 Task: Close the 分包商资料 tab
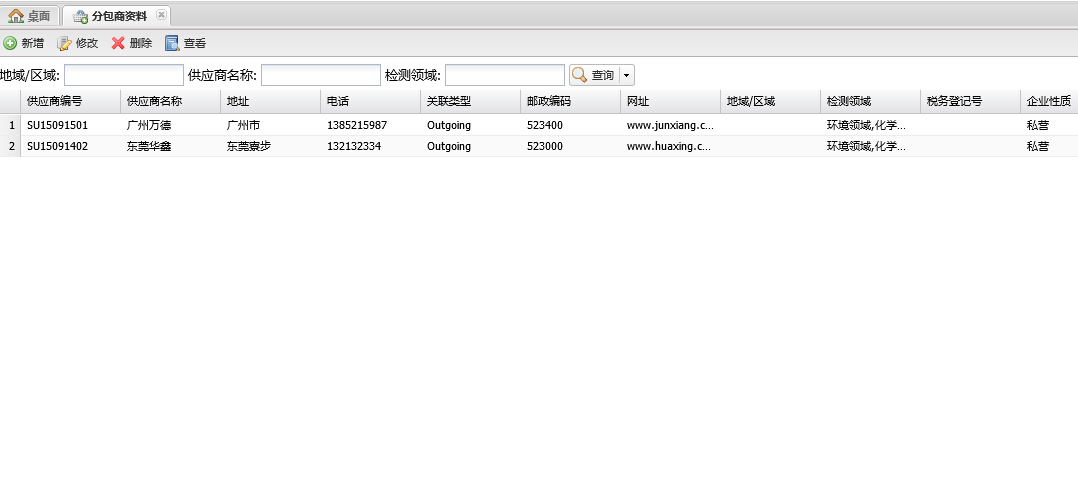161,15
